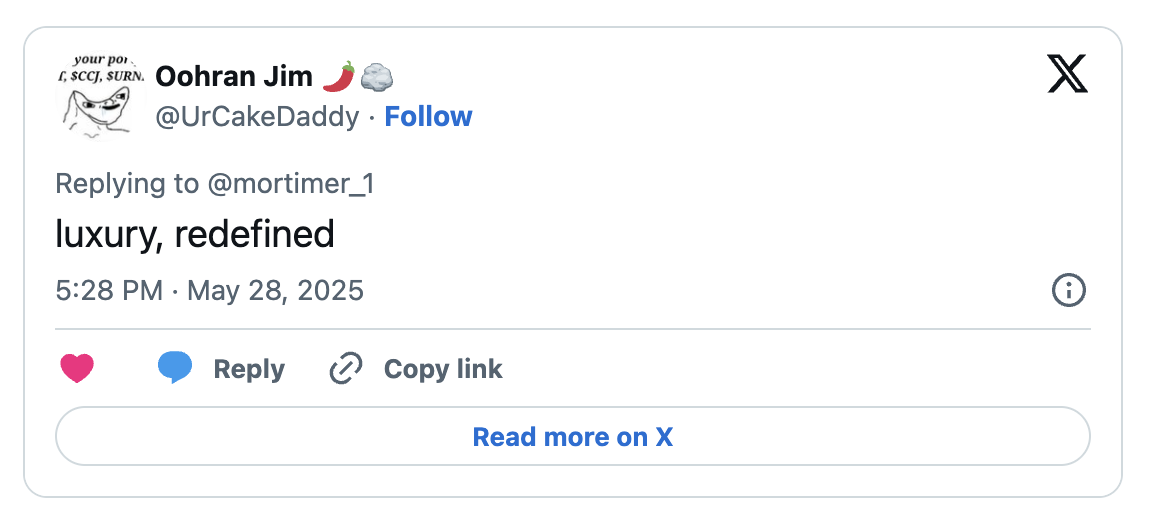Click the Copy link text label
The height and width of the screenshot is (516, 1170).
(443, 369)
